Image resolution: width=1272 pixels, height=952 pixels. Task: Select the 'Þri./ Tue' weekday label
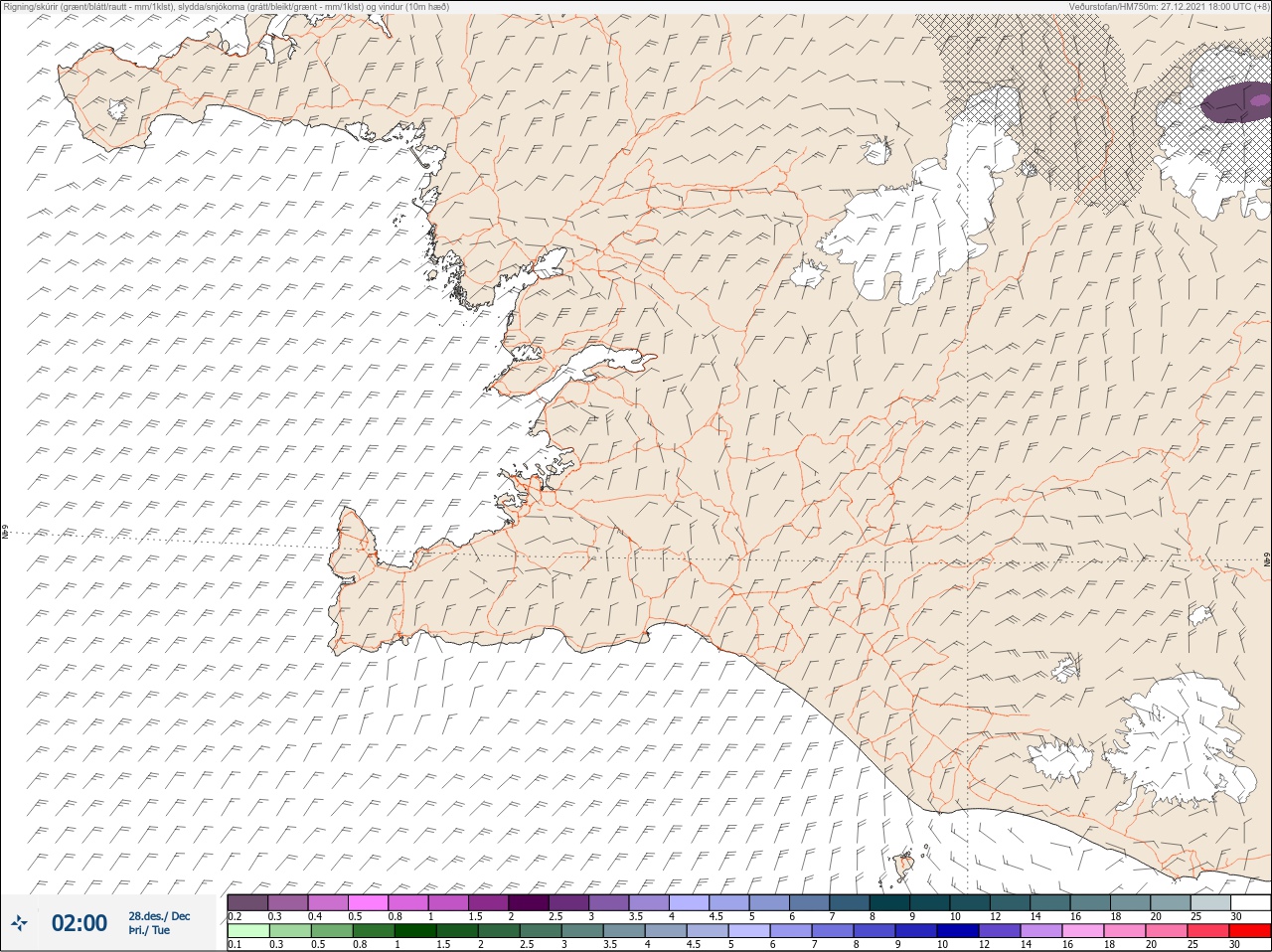click(149, 930)
